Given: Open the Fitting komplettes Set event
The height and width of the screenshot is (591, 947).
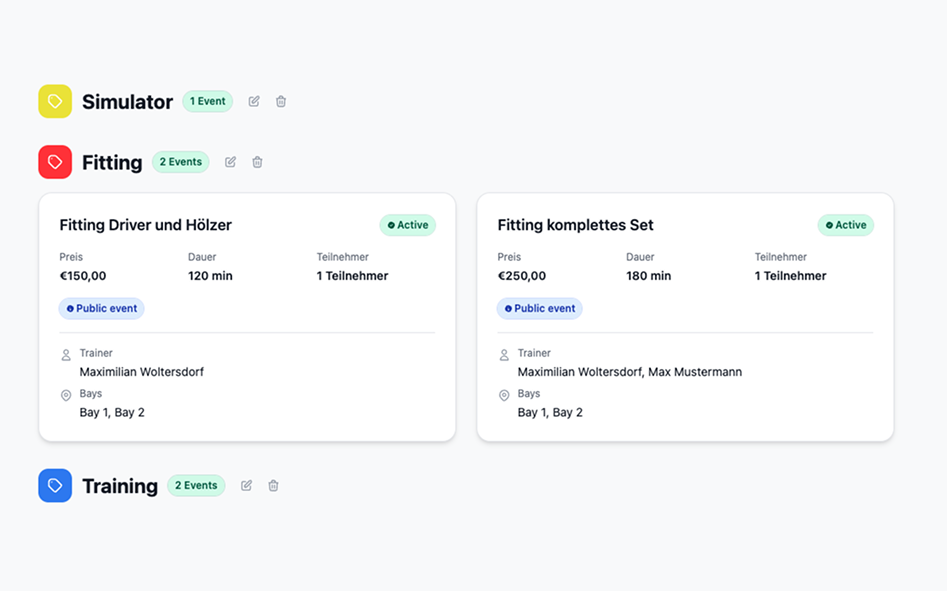Looking at the screenshot, I should point(575,225).
